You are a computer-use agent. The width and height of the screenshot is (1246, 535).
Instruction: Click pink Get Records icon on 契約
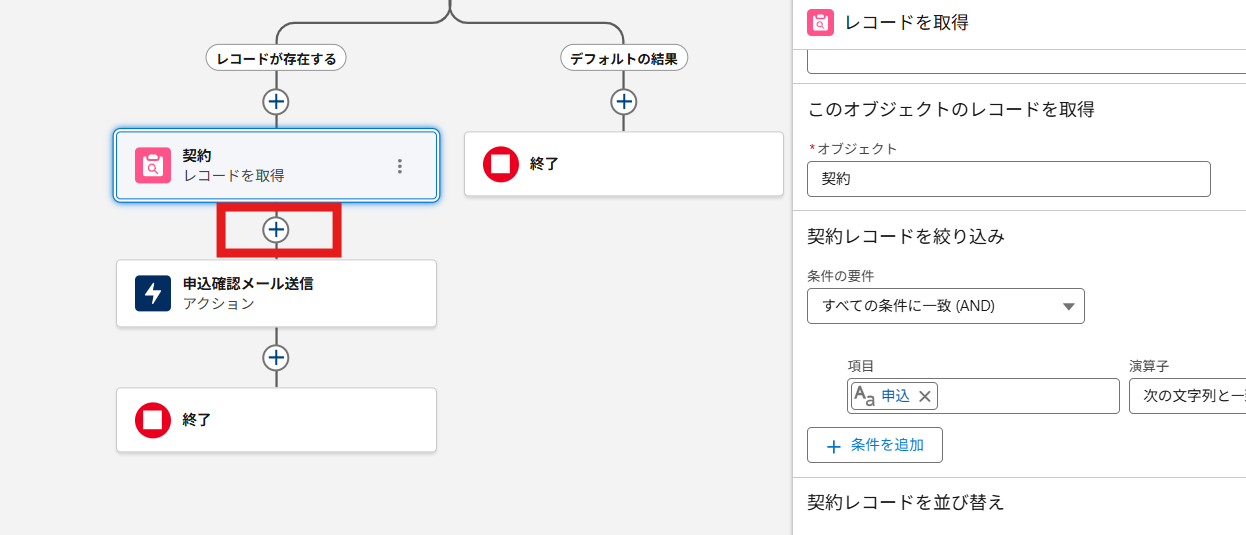pos(153,166)
